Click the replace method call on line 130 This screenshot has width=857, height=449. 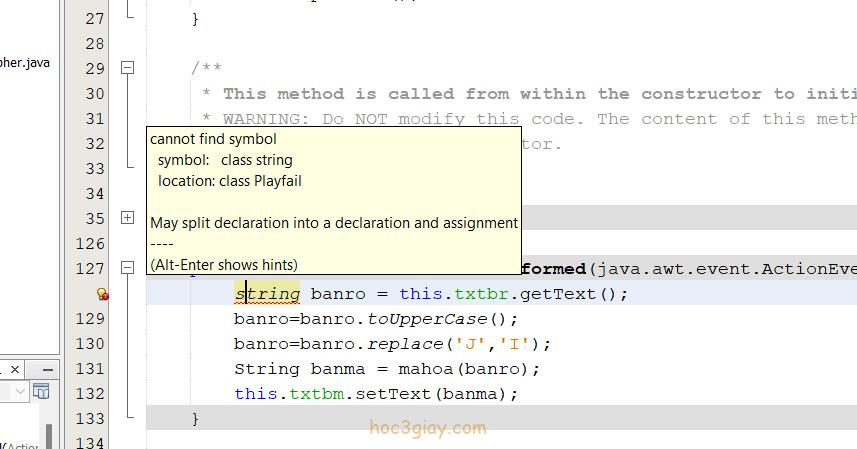point(403,343)
